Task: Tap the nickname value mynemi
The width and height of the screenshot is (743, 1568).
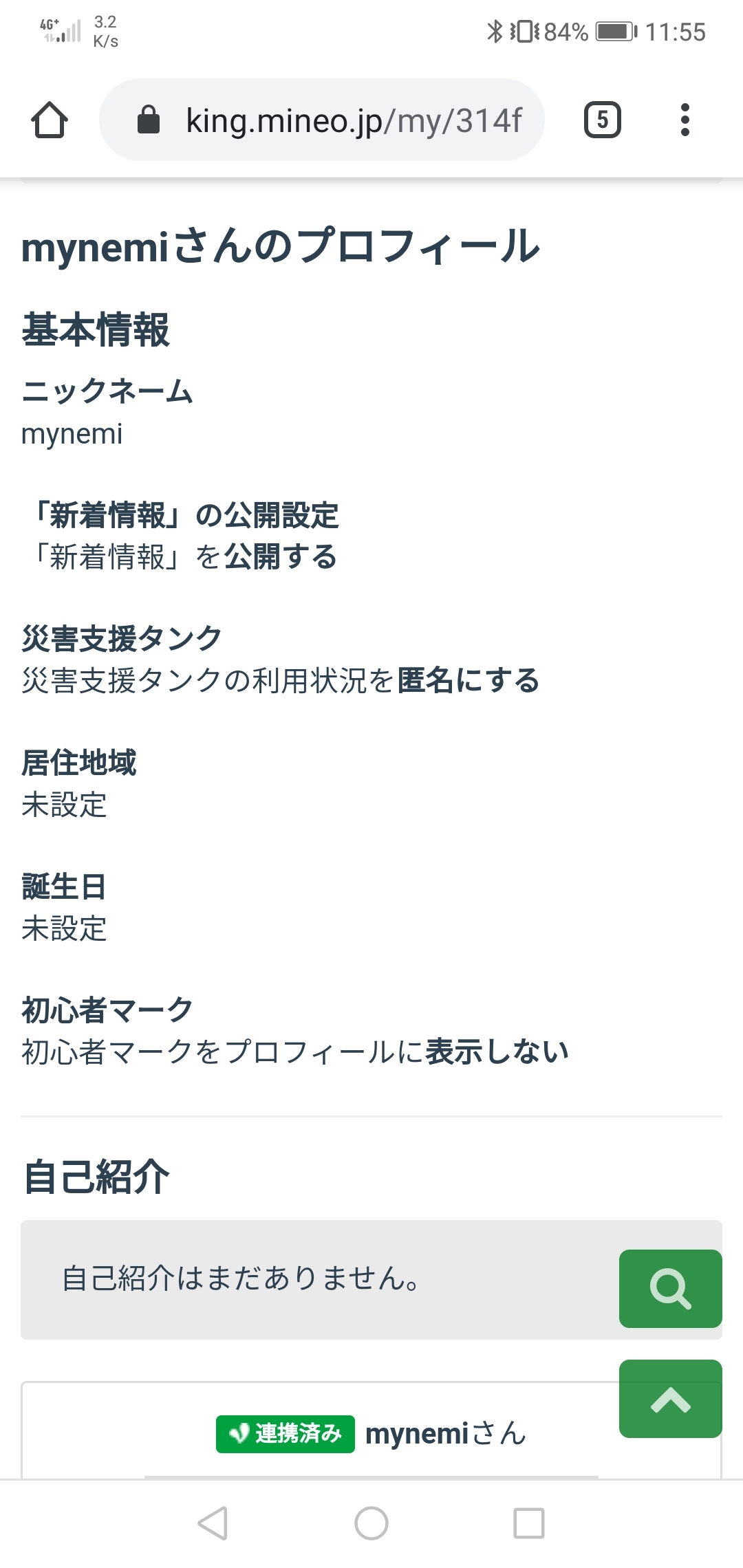Action: tap(72, 434)
